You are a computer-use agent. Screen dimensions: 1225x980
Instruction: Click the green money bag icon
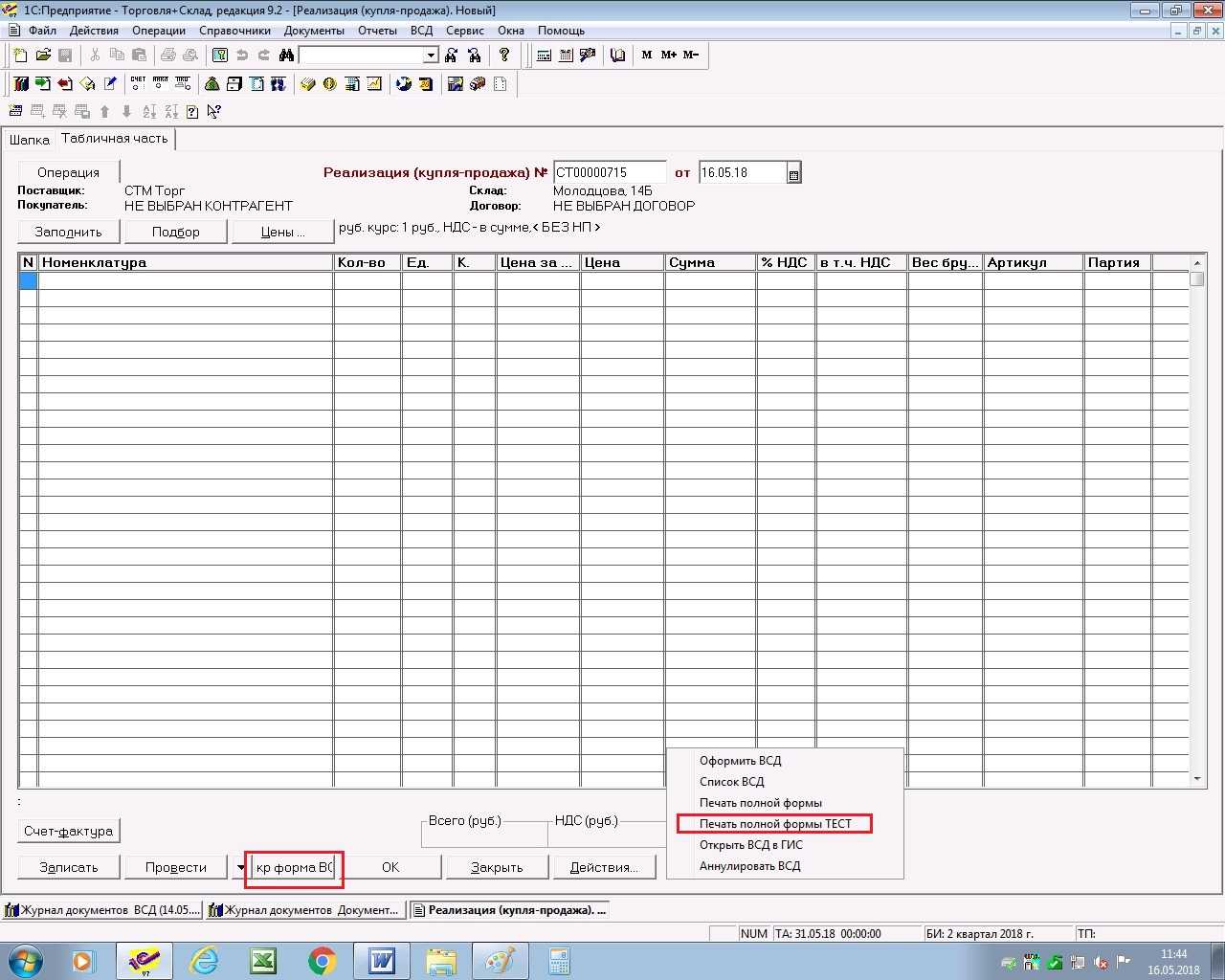[x=212, y=84]
